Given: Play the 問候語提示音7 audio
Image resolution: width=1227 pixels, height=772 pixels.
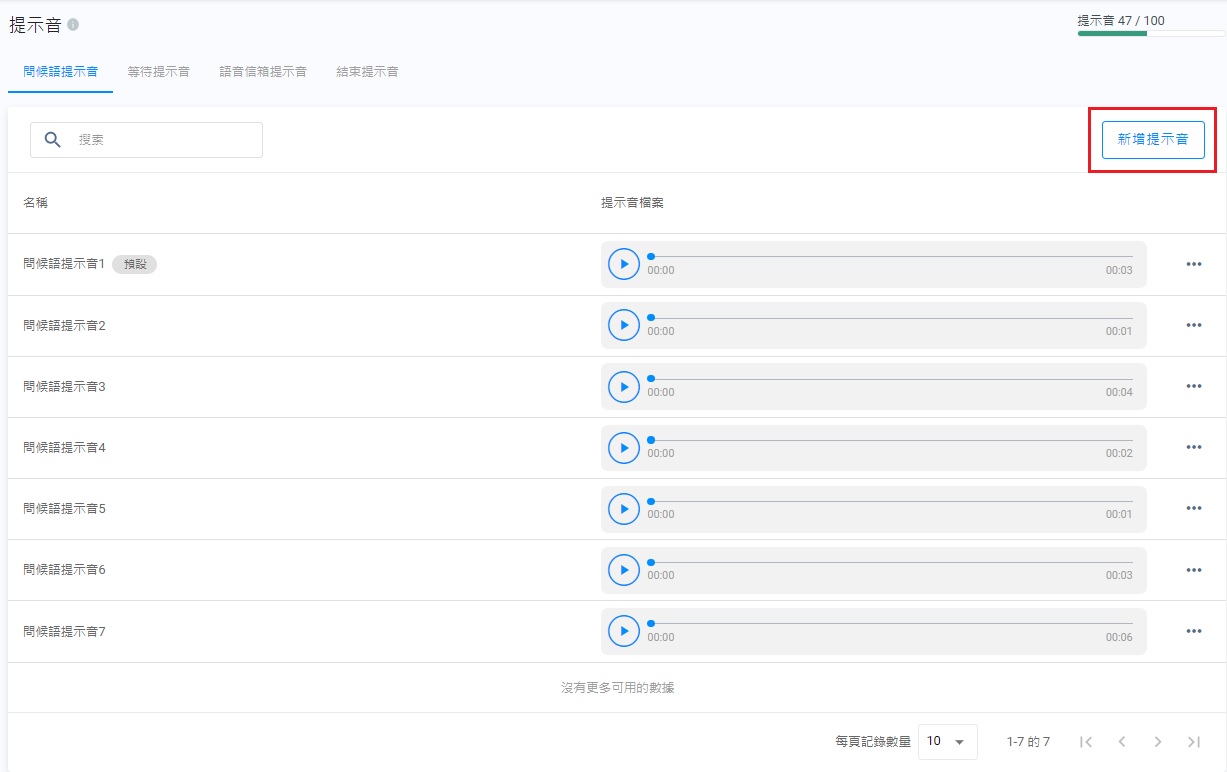Looking at the screenshot, I should 623,630.
